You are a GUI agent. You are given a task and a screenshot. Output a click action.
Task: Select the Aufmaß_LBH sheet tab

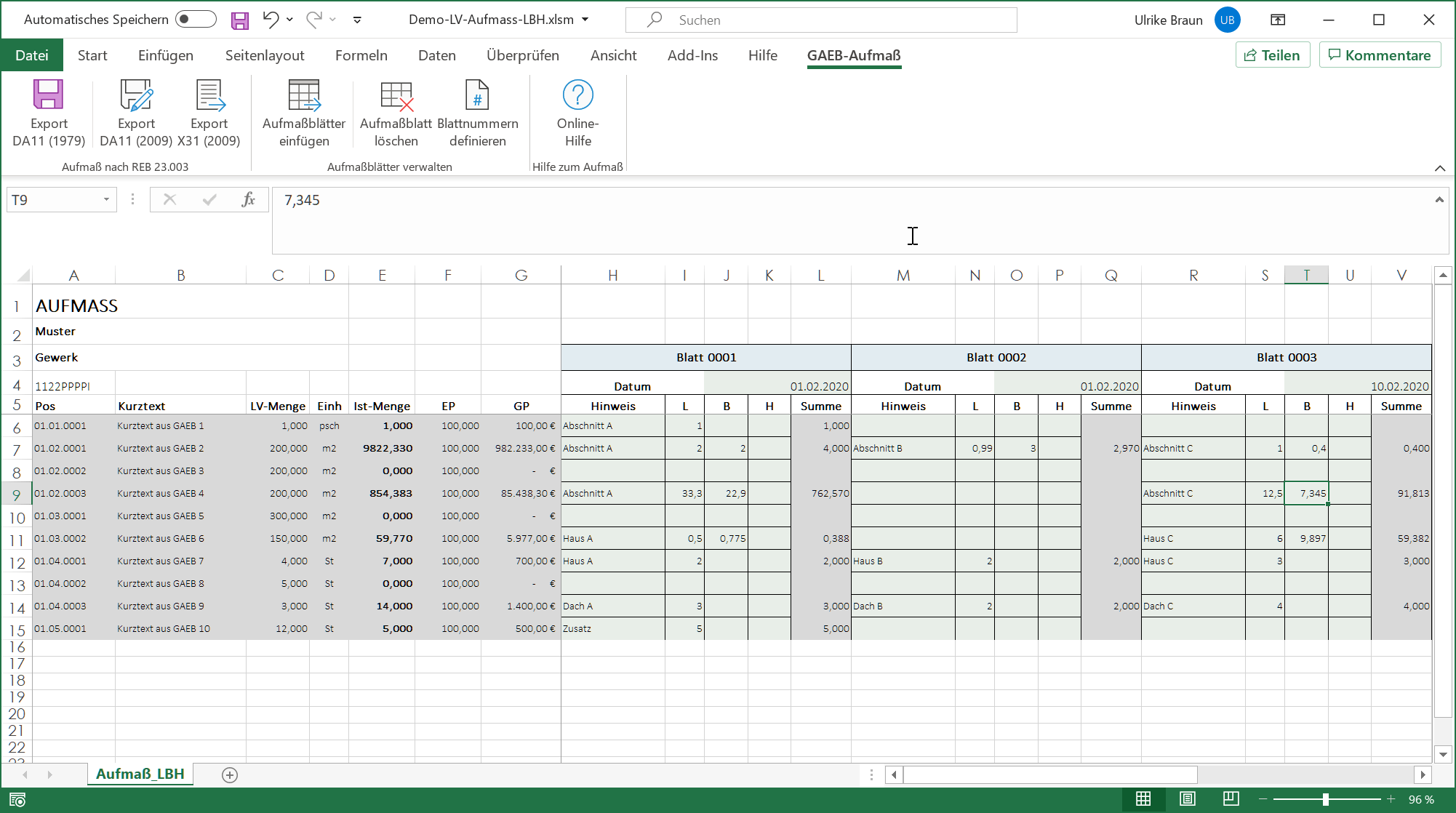pyautogui.click(x=140, y=774)
